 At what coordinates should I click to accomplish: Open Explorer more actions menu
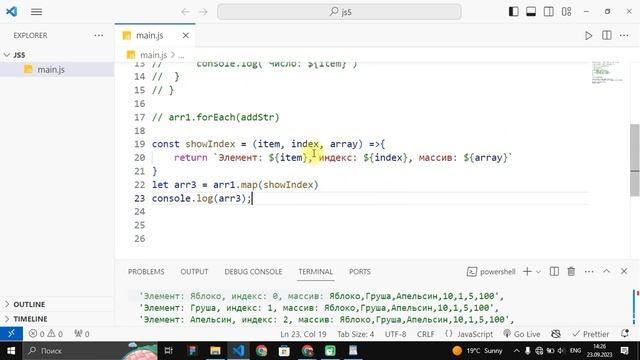point(98,36)
